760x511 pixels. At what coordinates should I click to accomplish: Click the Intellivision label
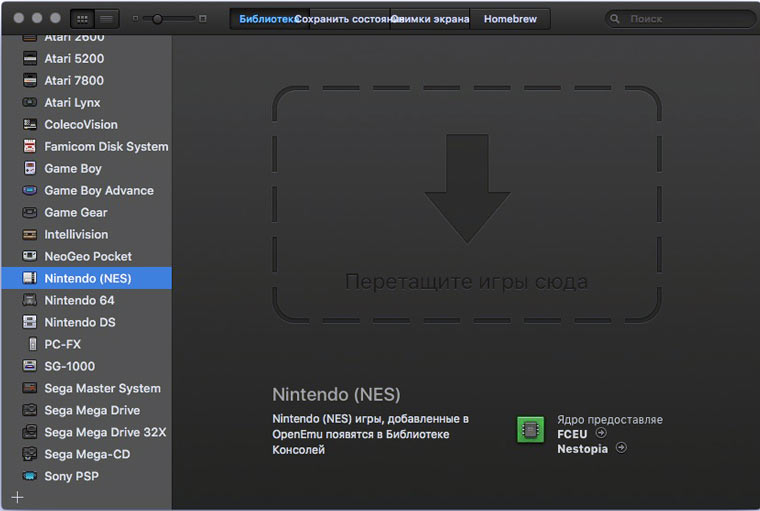point(77,235)
